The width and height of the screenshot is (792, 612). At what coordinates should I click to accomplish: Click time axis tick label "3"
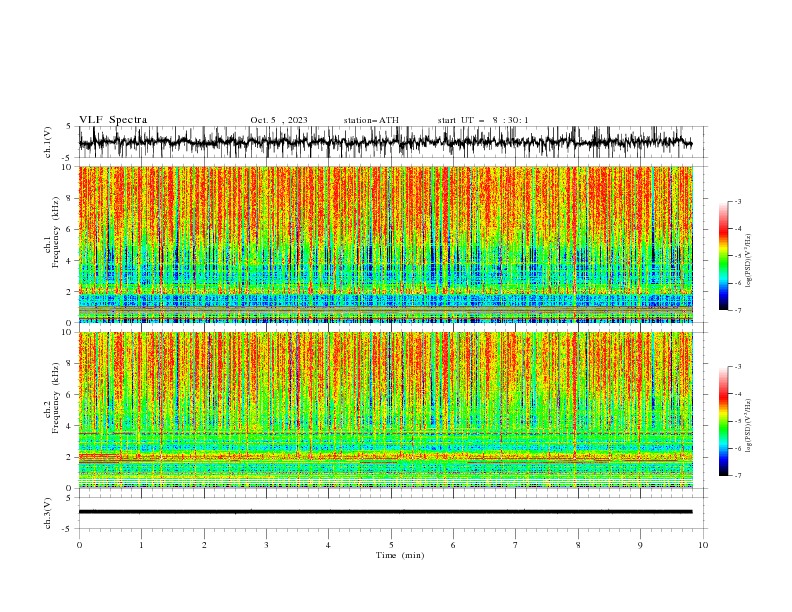point(266,545)
